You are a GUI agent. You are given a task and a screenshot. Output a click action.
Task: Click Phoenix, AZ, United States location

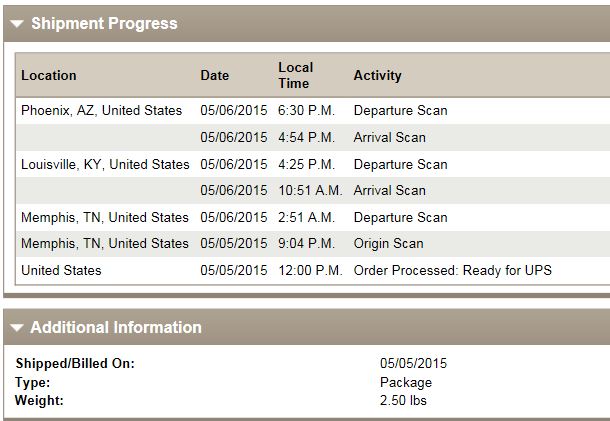(102, 111)
